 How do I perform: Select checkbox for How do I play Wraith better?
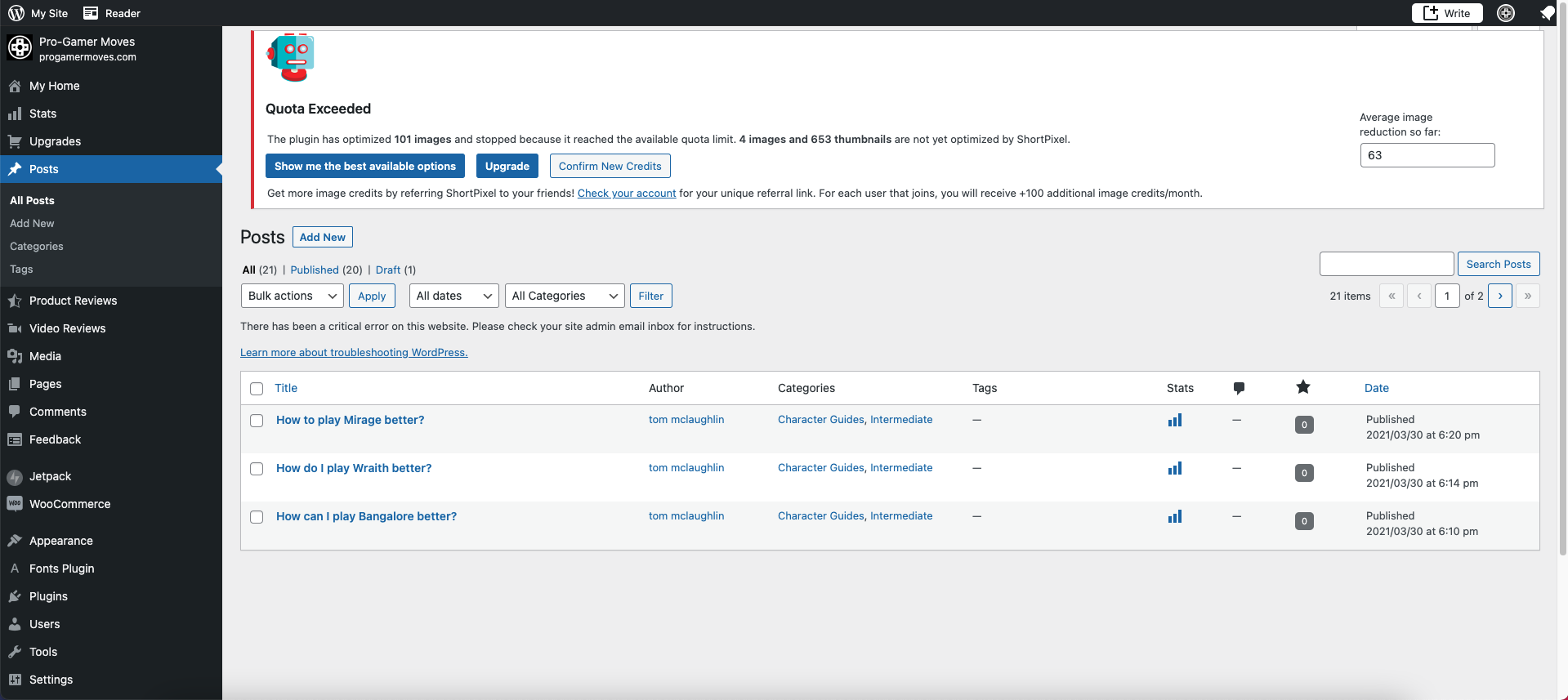tap(257, 469)
